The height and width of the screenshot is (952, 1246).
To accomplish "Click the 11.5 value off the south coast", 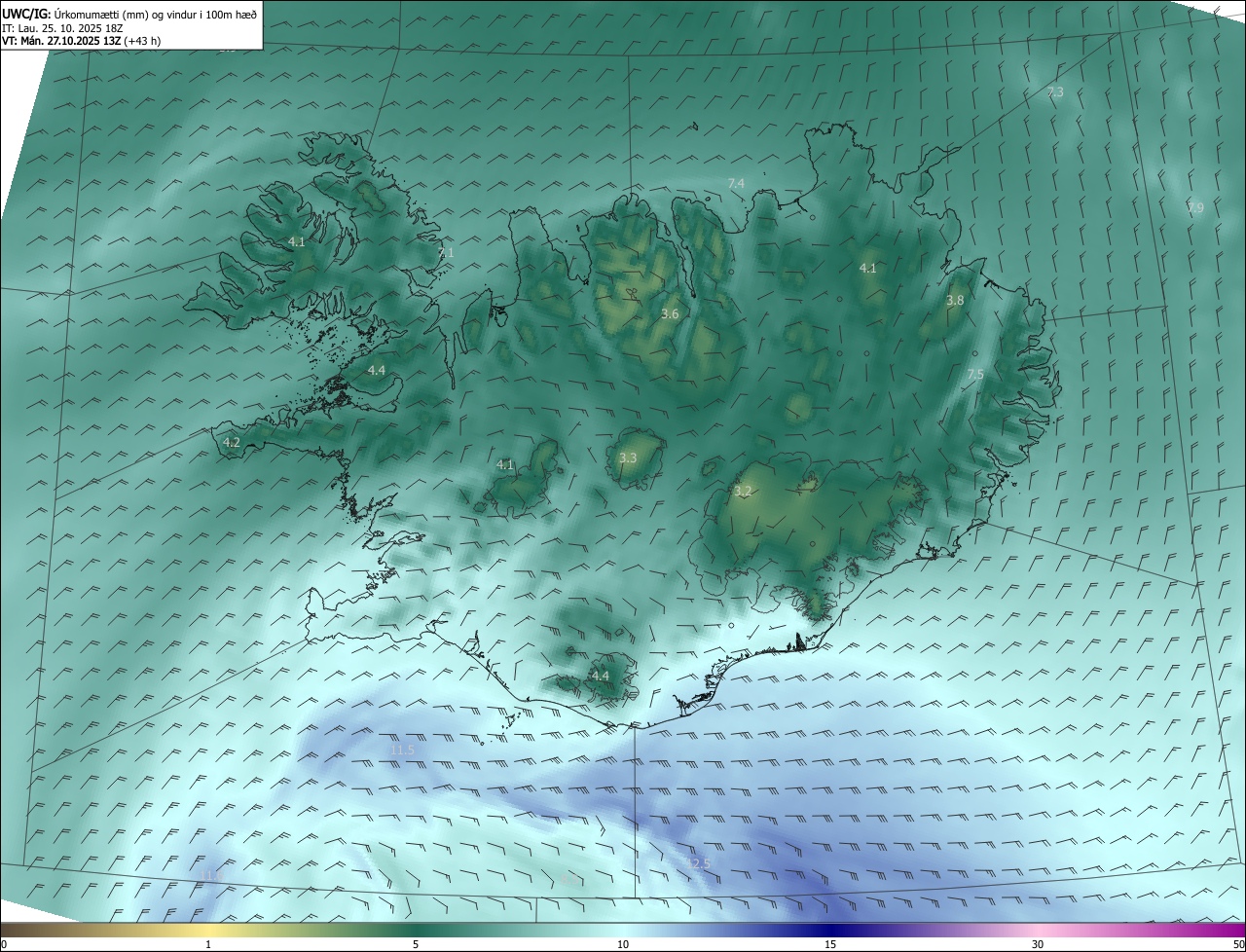I will point(402,750).
